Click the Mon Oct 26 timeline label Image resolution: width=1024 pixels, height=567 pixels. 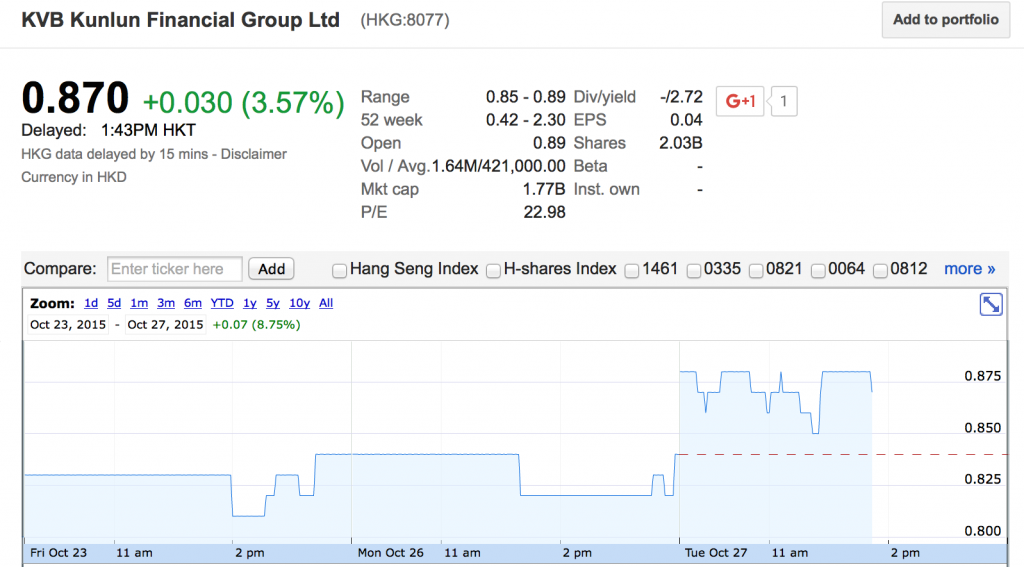pyautogui.click(x=391, y=553)
